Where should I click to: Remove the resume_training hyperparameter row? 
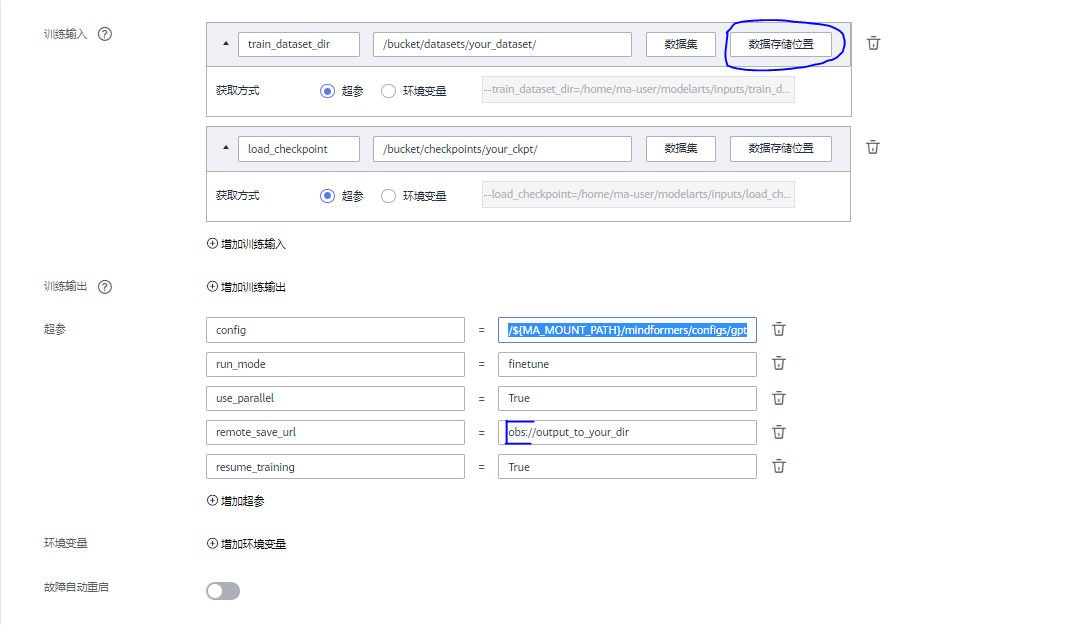[779, 466]
